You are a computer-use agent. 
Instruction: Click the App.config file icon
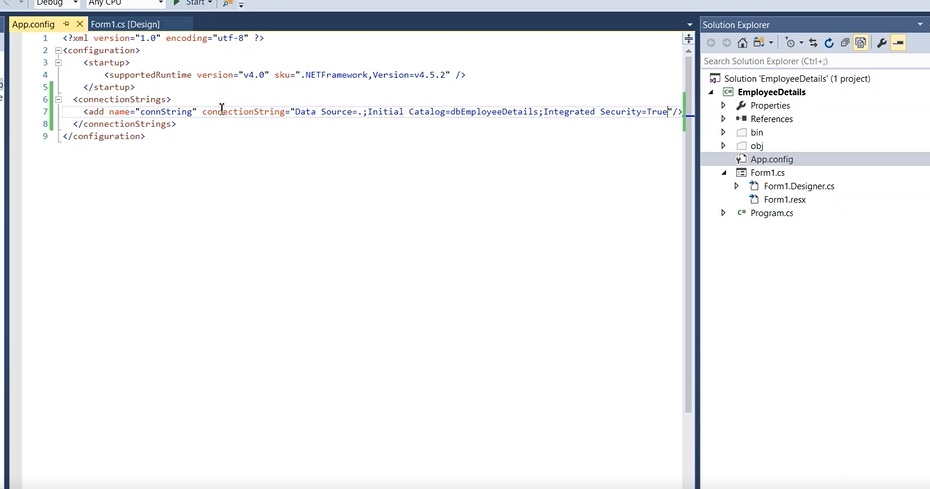[741, 159]
